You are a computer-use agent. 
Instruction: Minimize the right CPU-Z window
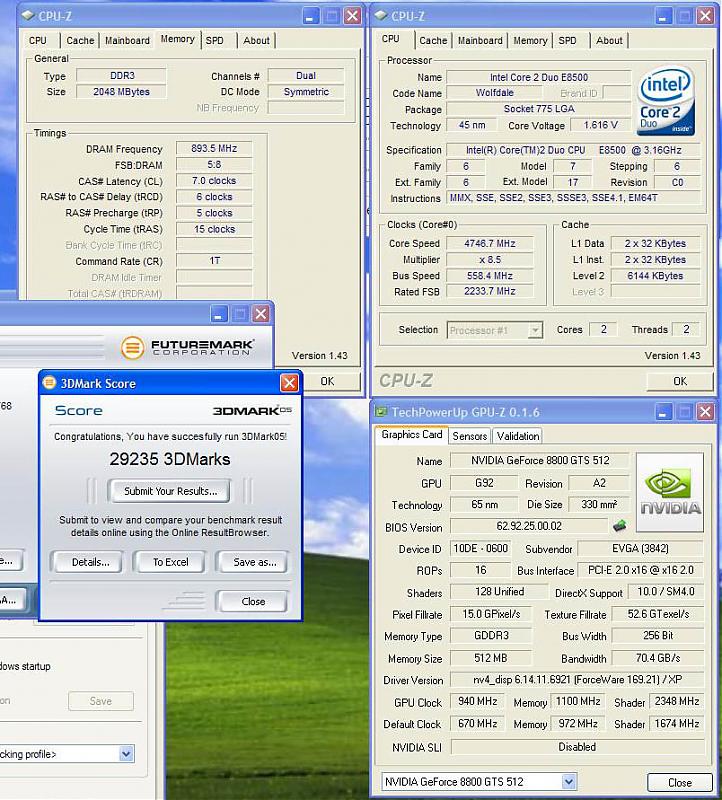[x=662, y=16]
